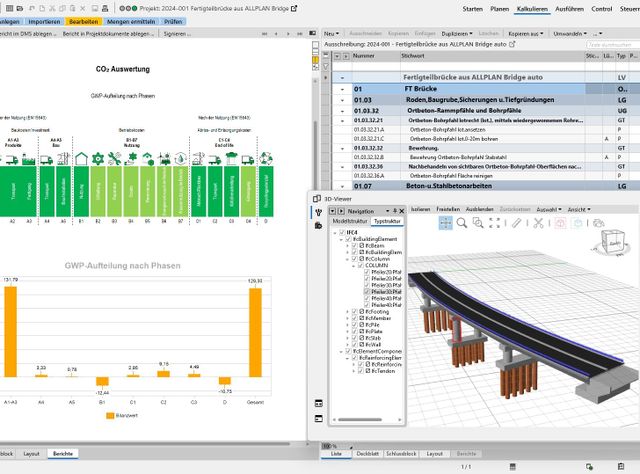Open the Kalkulieren menu tab
The image size is (640, 474).
532,9
